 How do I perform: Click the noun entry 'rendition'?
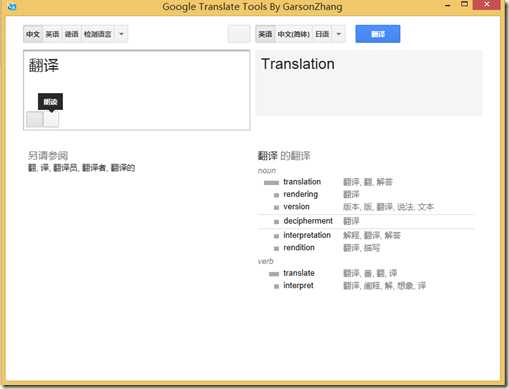point(299,248)
